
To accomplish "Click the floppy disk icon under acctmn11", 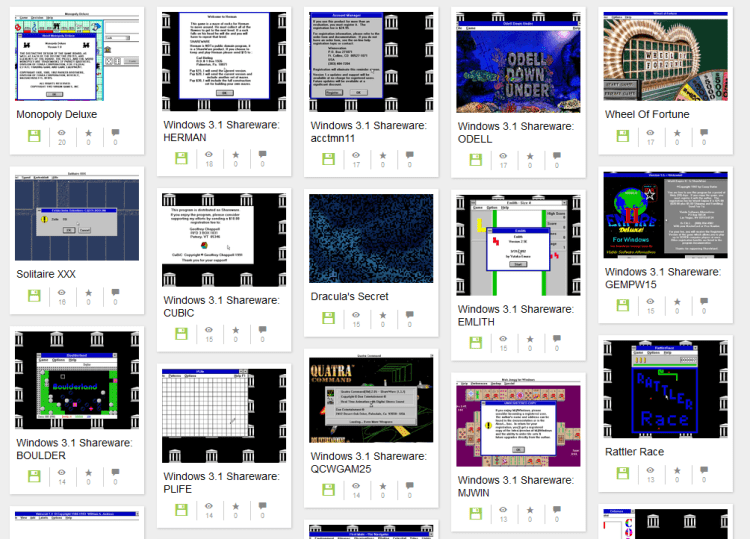I will tap(329, 159).
